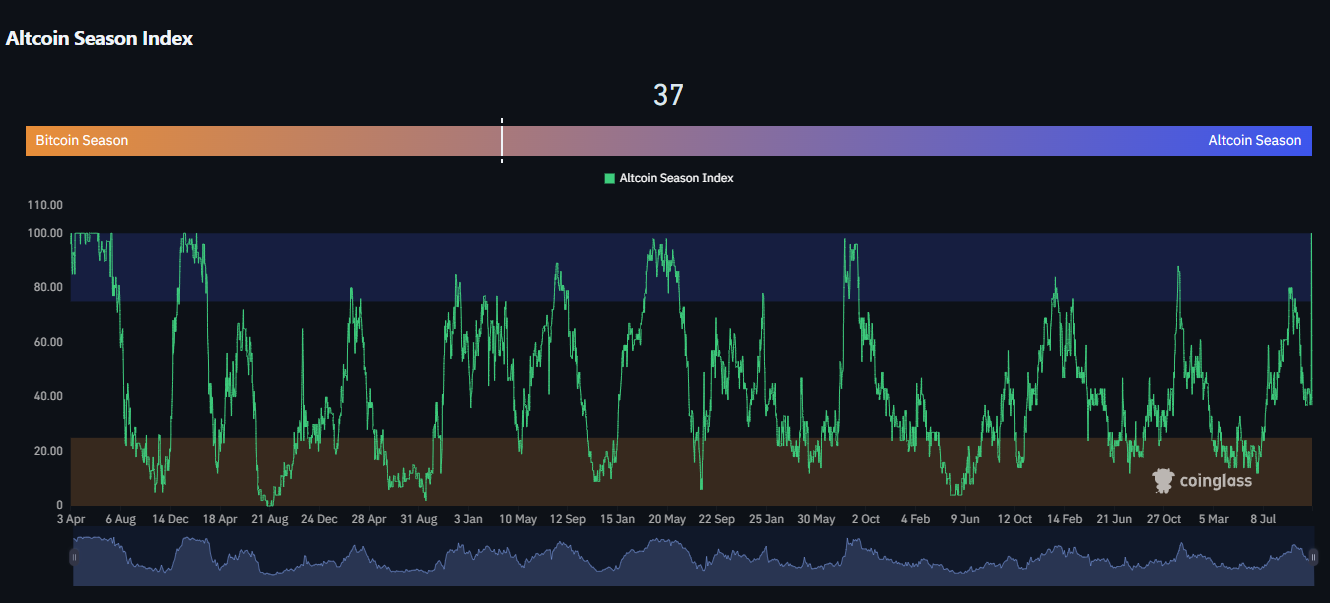Viewport: 1330px width, 603px height.
Task: Select the 20 May date on x-axis
Action: click(667, 519)
